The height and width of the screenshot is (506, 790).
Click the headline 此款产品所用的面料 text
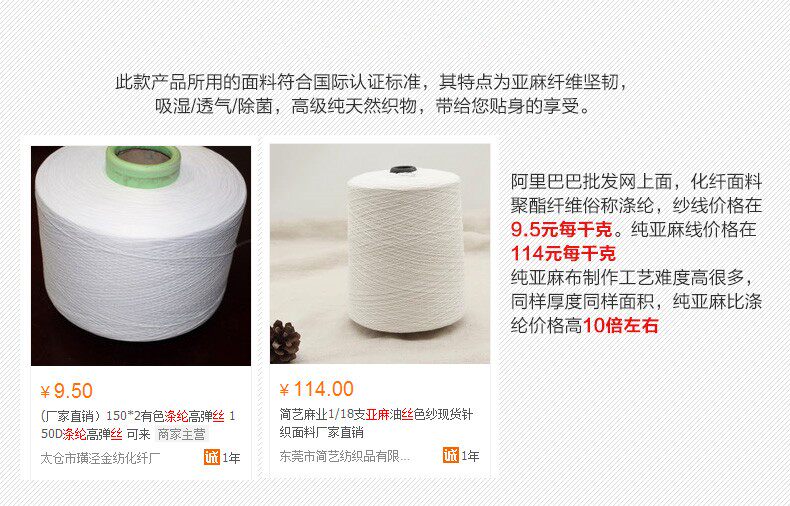coord(196,82)
